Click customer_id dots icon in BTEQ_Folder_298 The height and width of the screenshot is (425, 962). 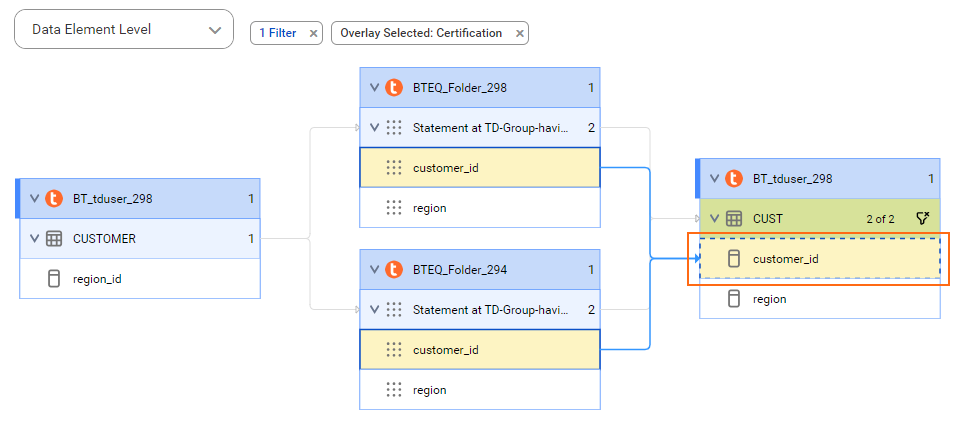tap(394, 167)
